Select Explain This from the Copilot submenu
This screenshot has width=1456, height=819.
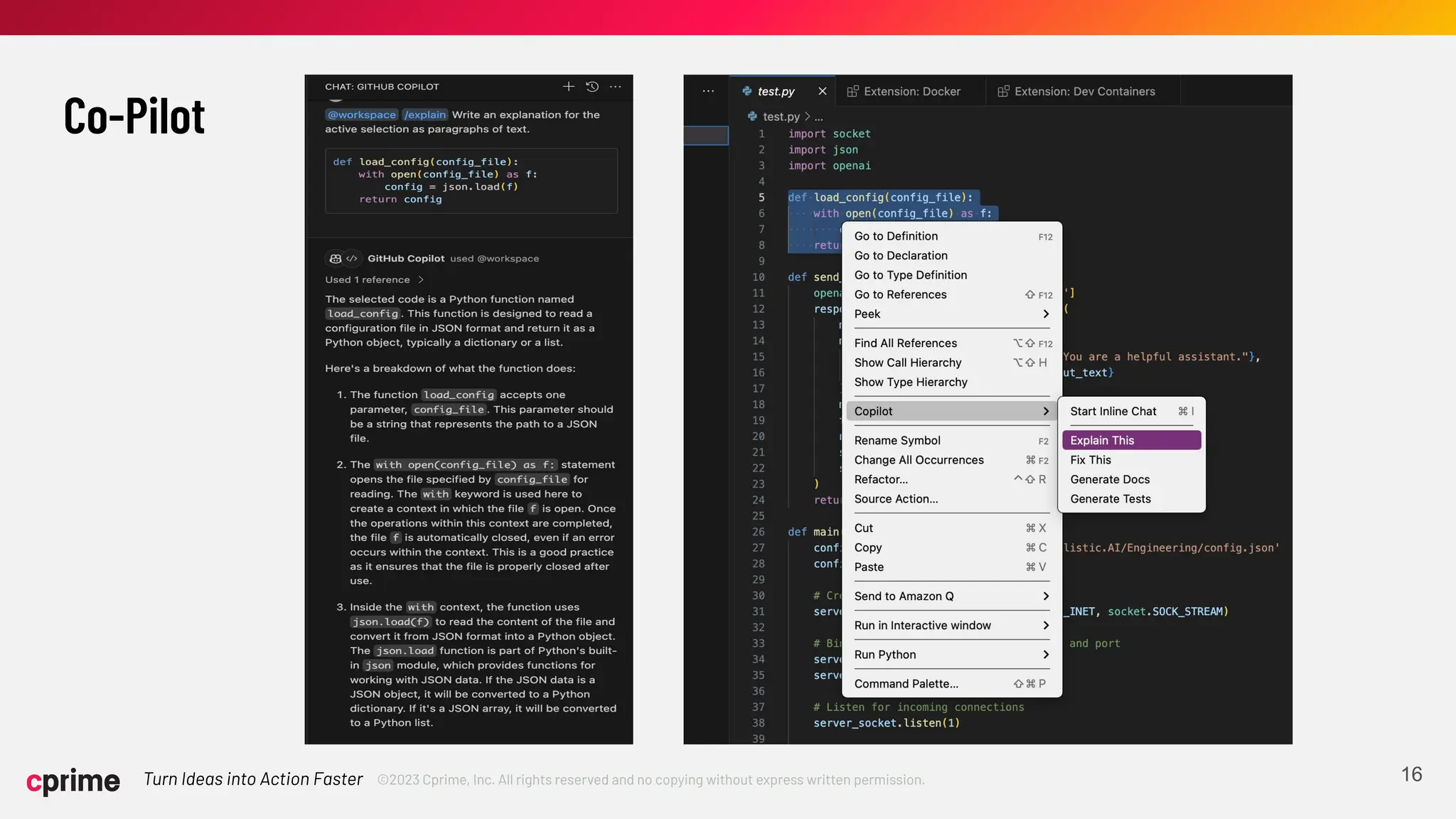pyautogui.click(x=1130, y=440)
